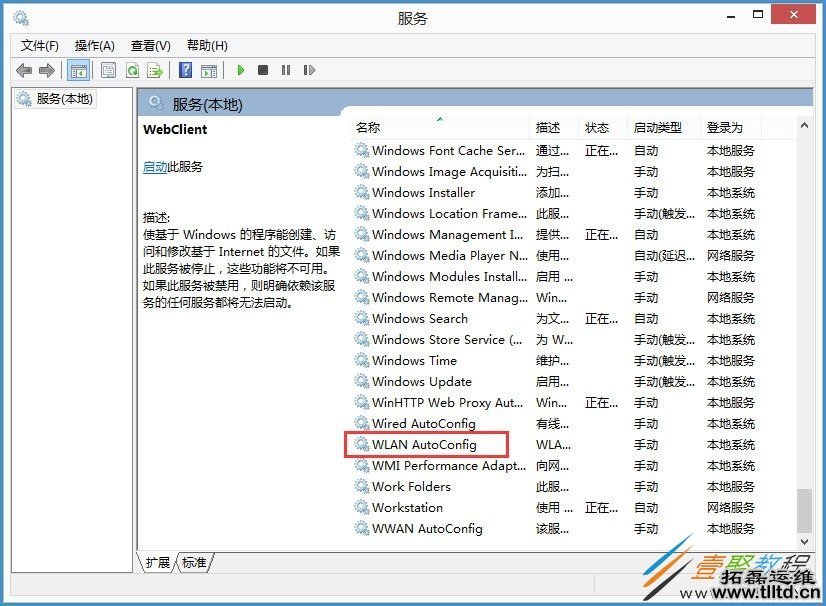
Task: Open the 操作(A) menu
Action: click(95, 45)
